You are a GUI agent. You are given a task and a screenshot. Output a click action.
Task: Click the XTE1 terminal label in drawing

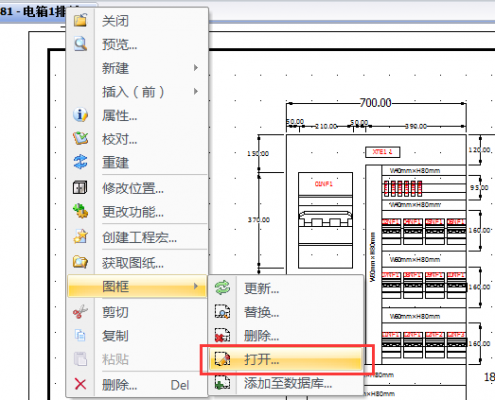383,152
